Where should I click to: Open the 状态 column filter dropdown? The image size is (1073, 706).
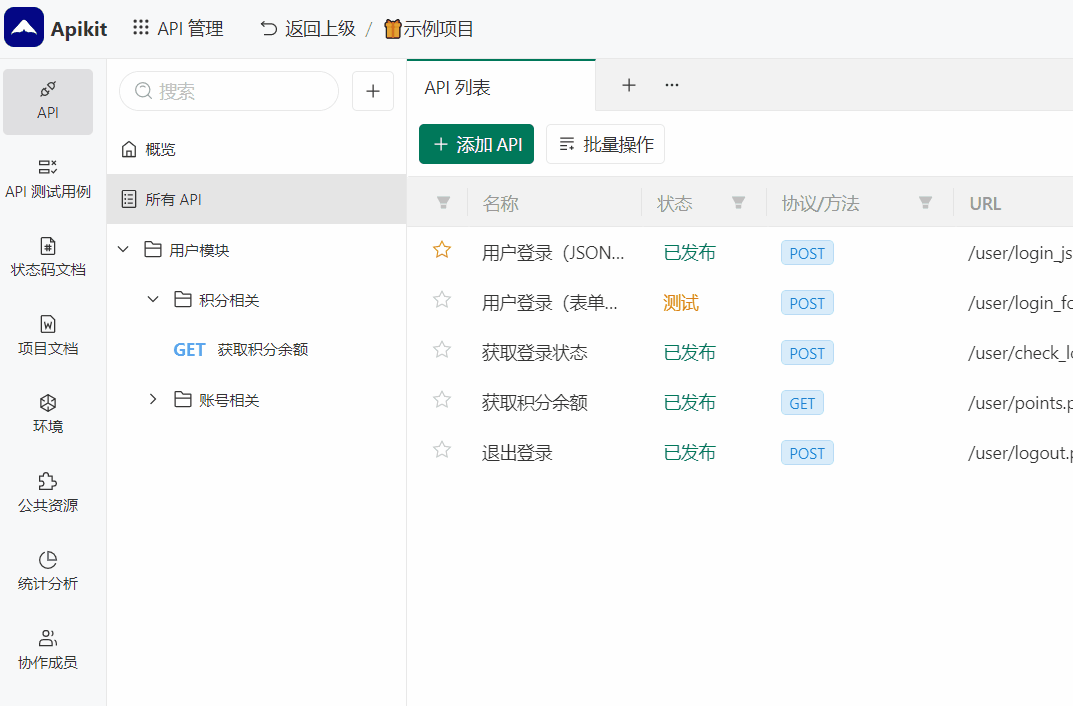tap(738, 203)
